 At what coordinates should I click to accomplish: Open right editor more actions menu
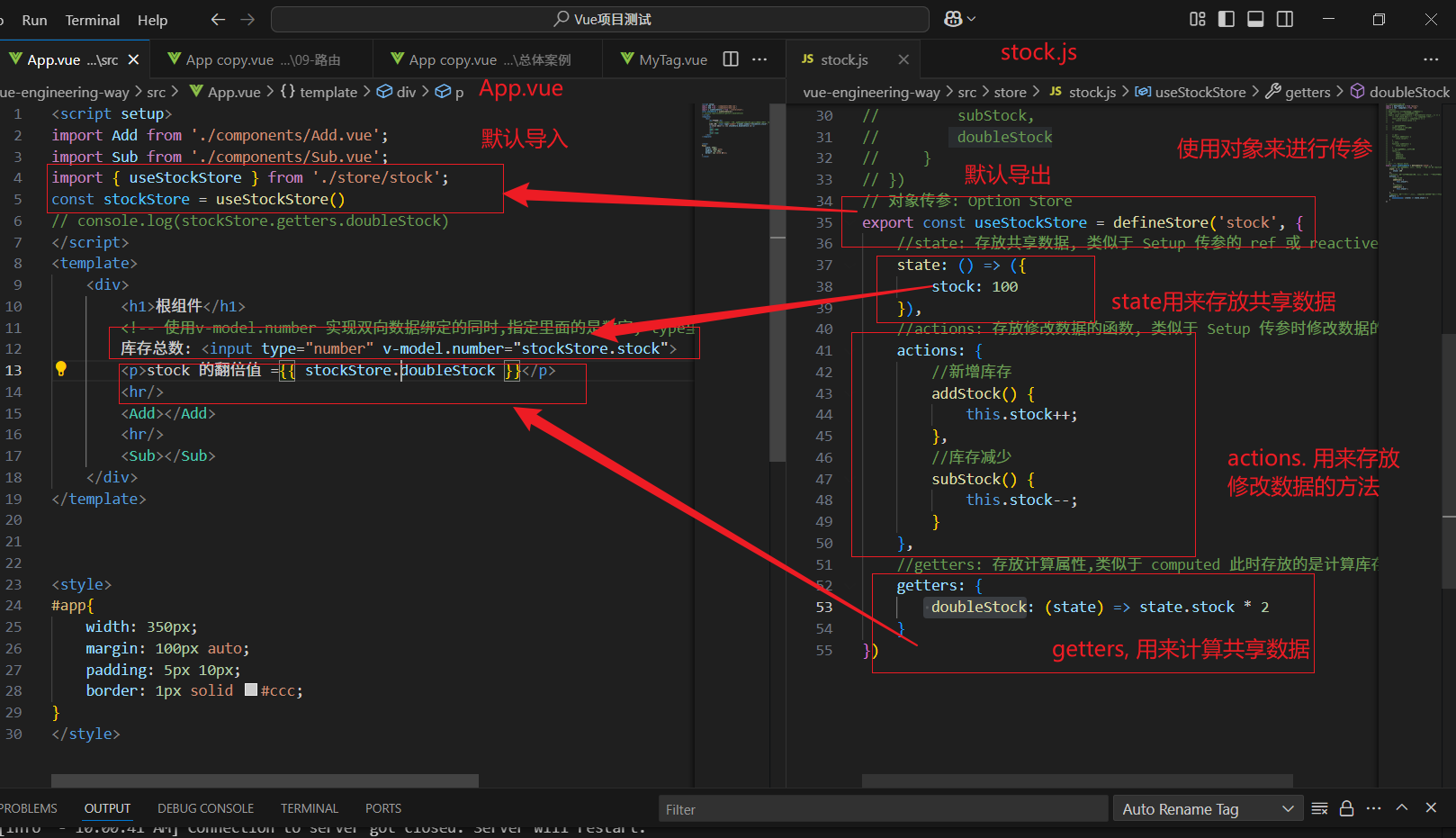1431,59
